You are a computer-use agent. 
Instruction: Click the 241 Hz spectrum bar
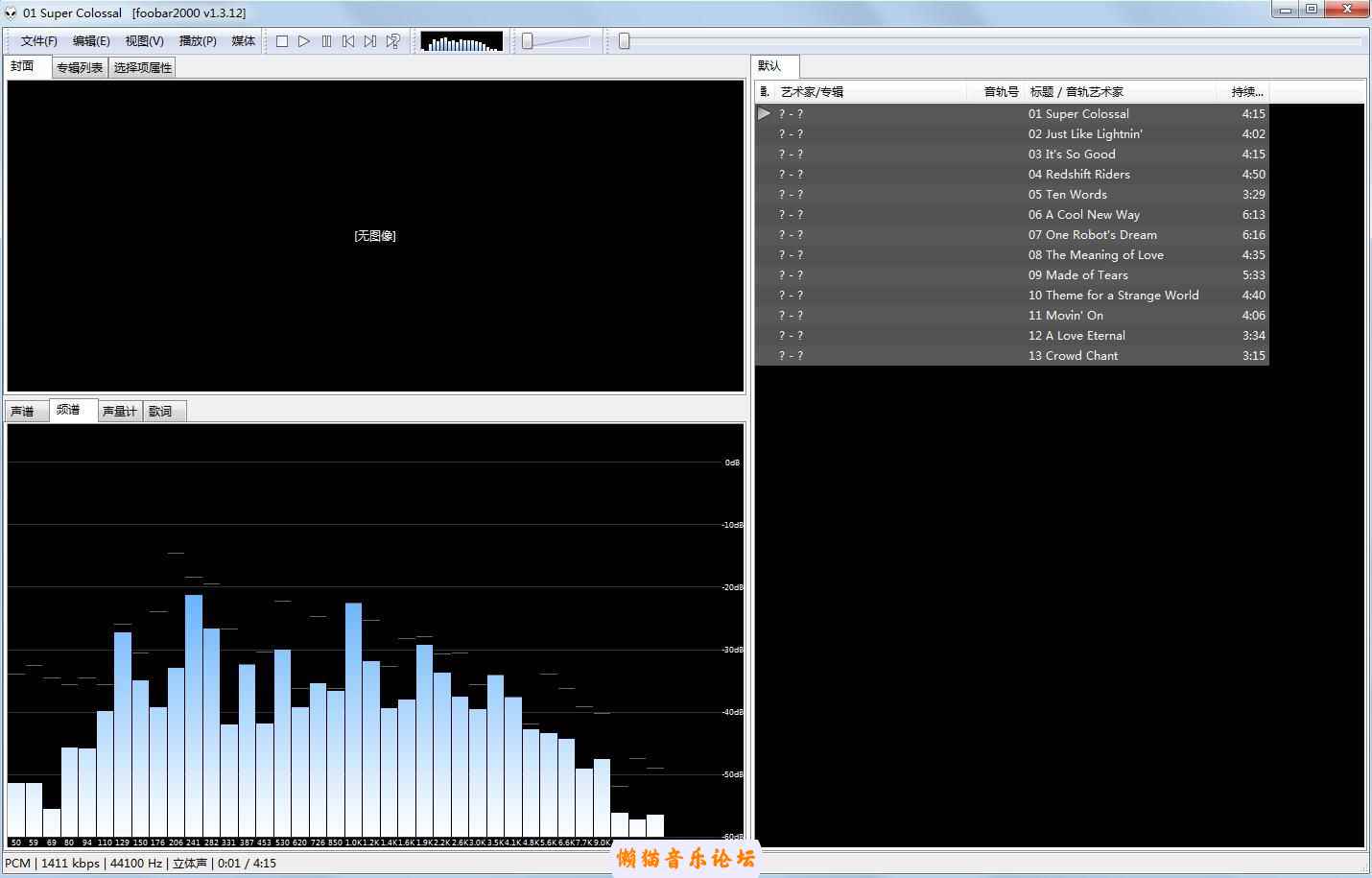[x=194, y=716]
